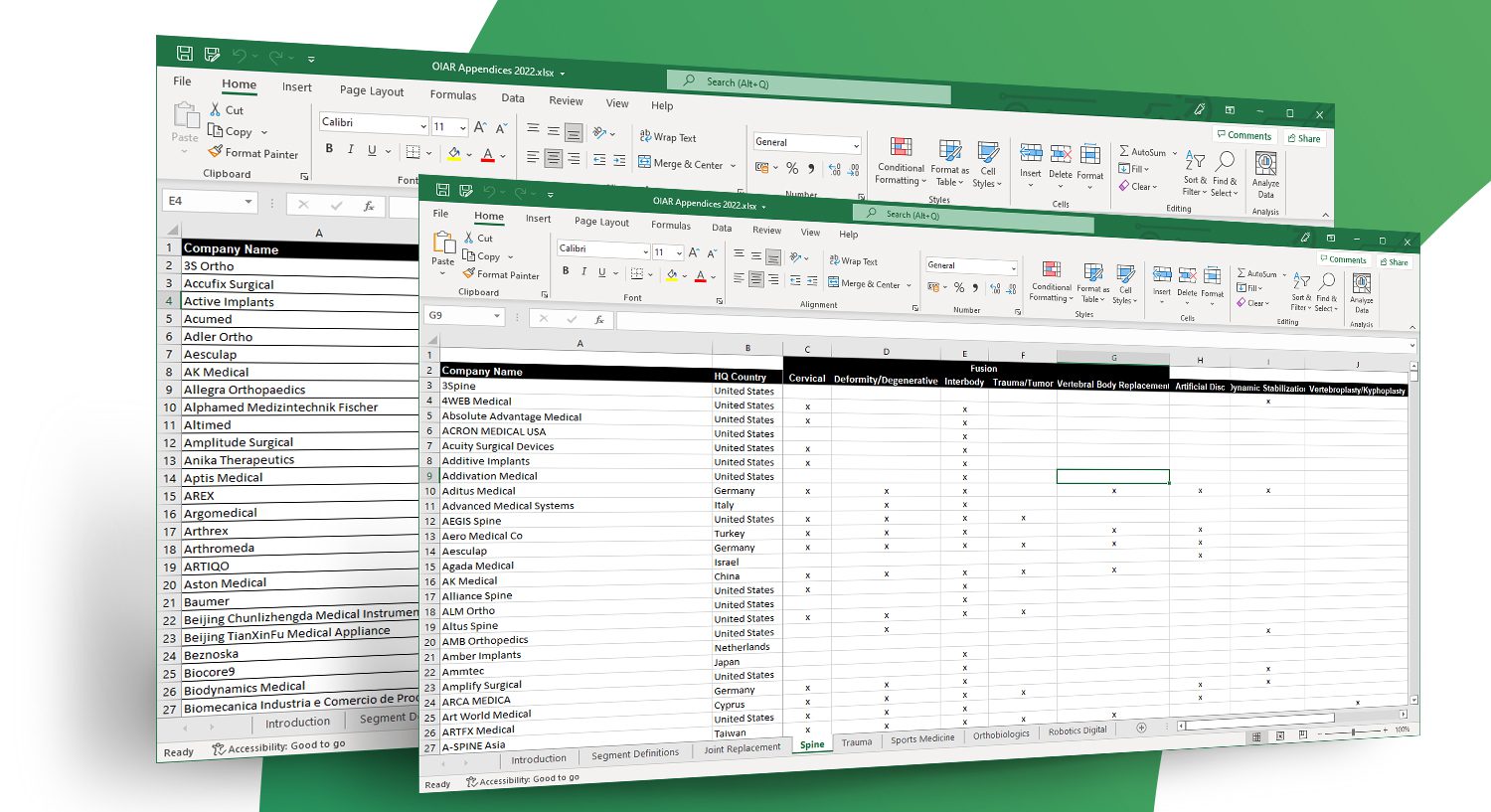Open Conditional Formatting in front window
This screenshot has width=1491, height=812.
(1051, 283)
